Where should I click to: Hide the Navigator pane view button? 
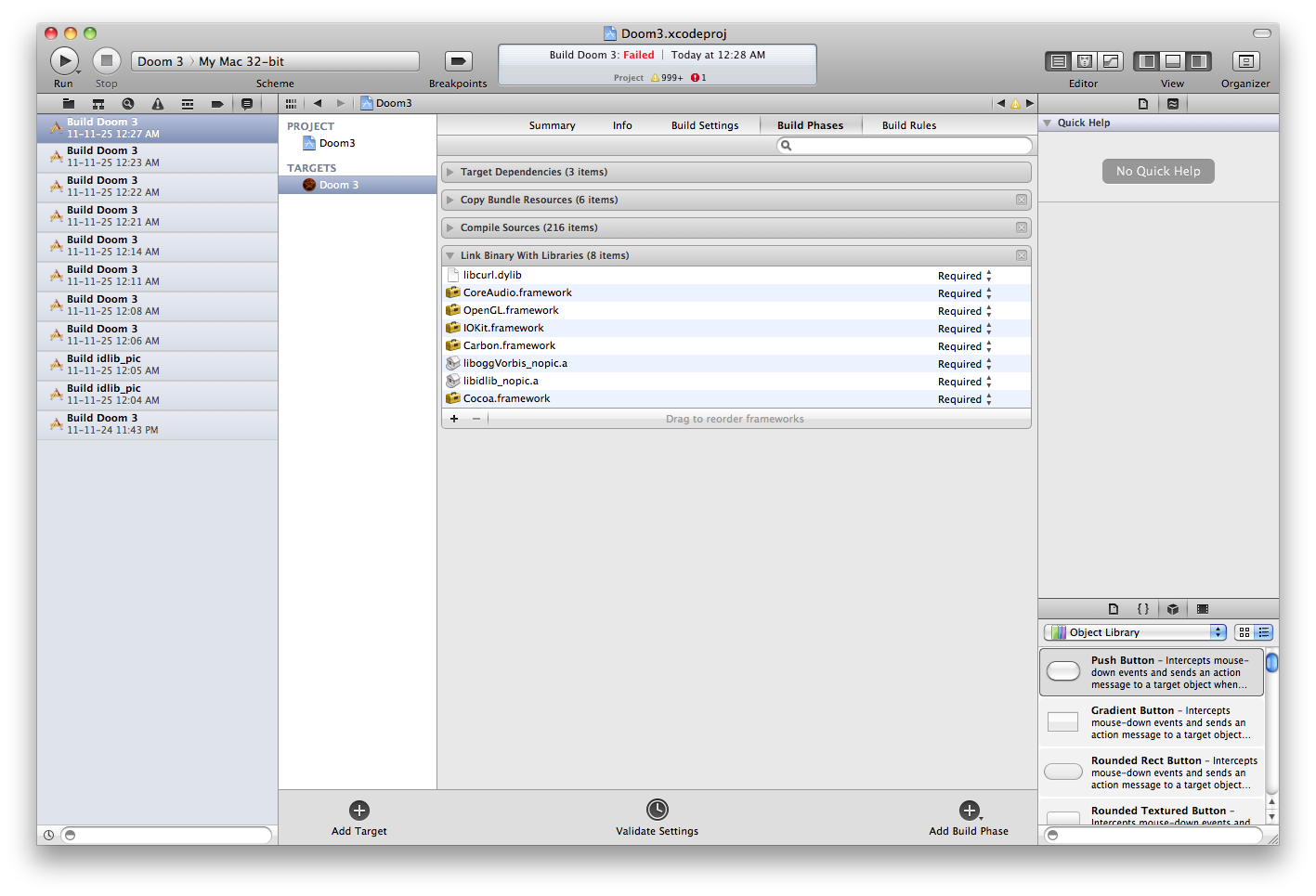(x=1147, y=61)
